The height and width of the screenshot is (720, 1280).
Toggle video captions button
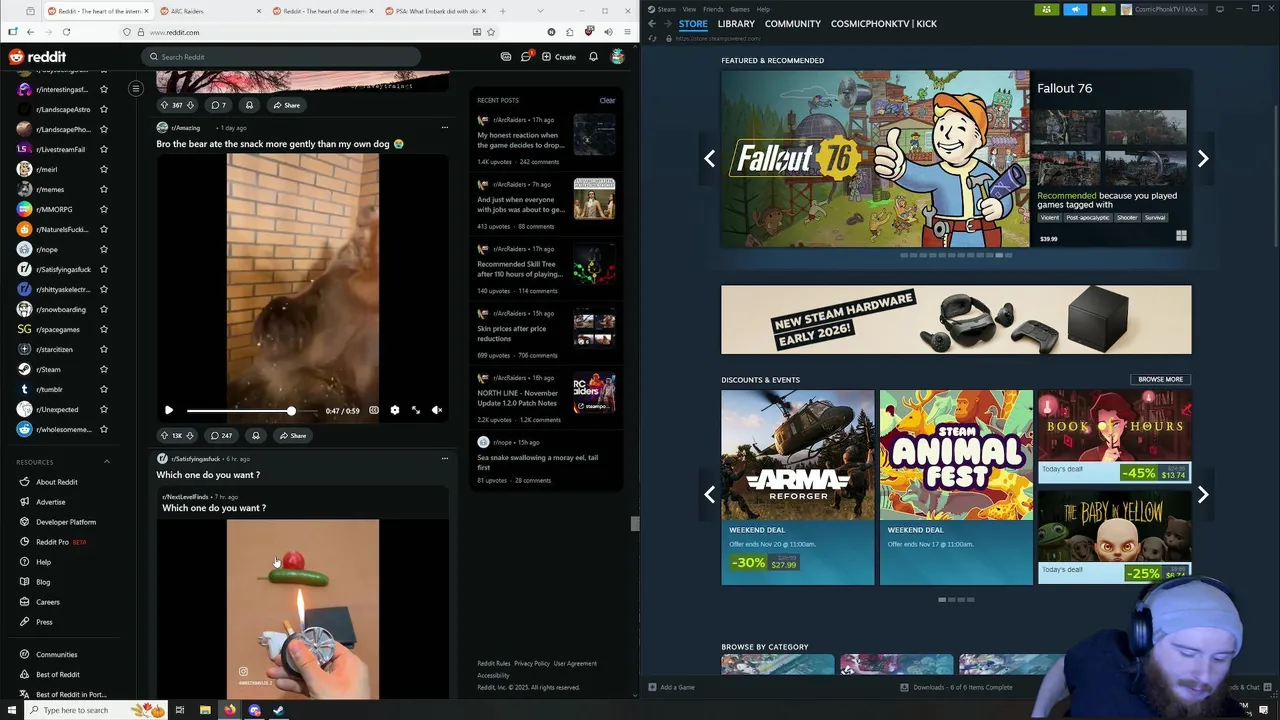pos(374,410)
